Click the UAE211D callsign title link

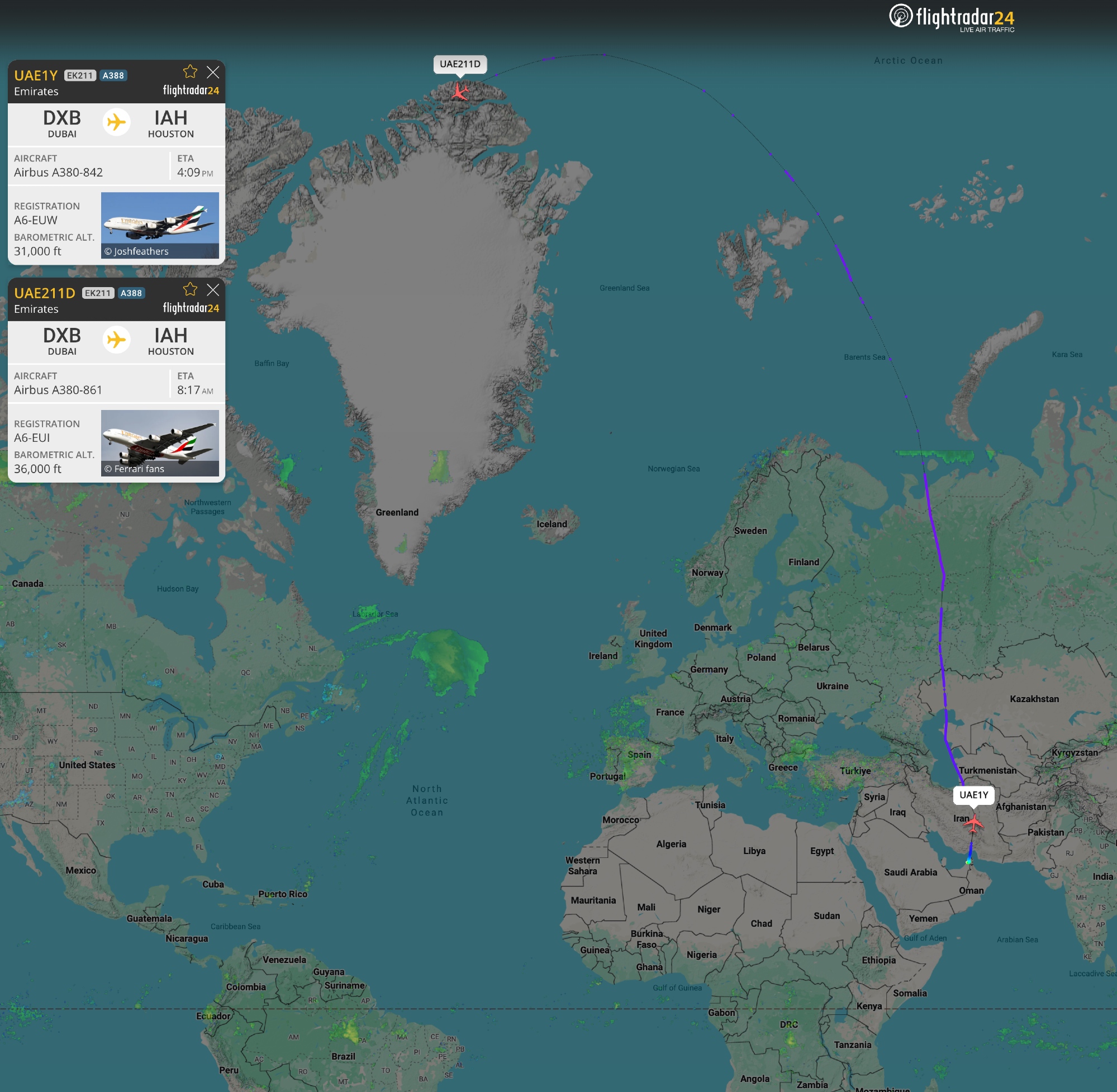coord(44,293)
